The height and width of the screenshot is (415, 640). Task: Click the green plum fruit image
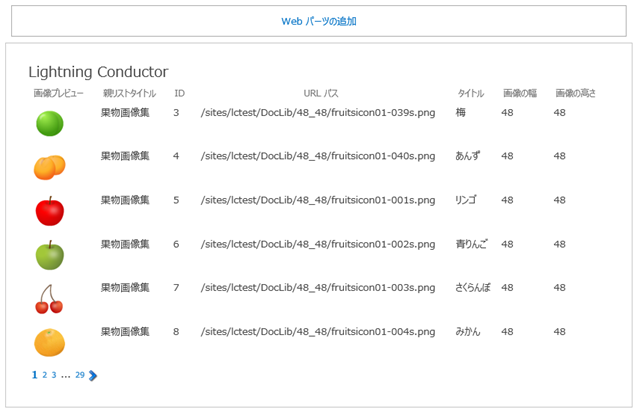(x=49, y=123)
